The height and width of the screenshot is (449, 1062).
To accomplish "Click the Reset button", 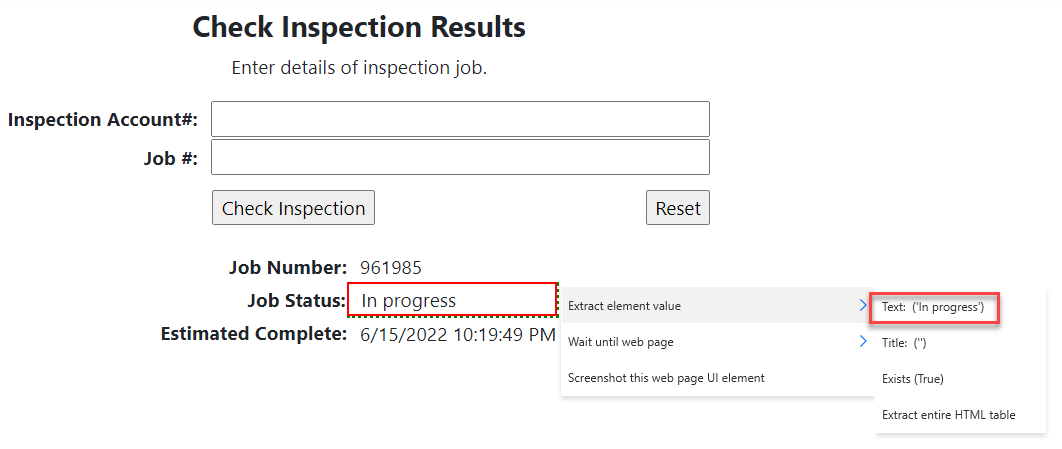I will tap(677, 208).
